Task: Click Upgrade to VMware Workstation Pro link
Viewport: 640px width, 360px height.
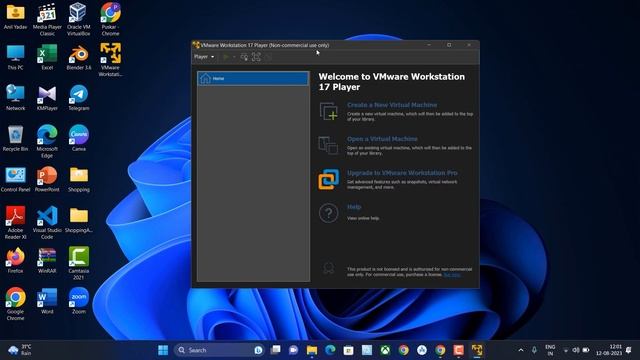Action: tap(402, 173)
